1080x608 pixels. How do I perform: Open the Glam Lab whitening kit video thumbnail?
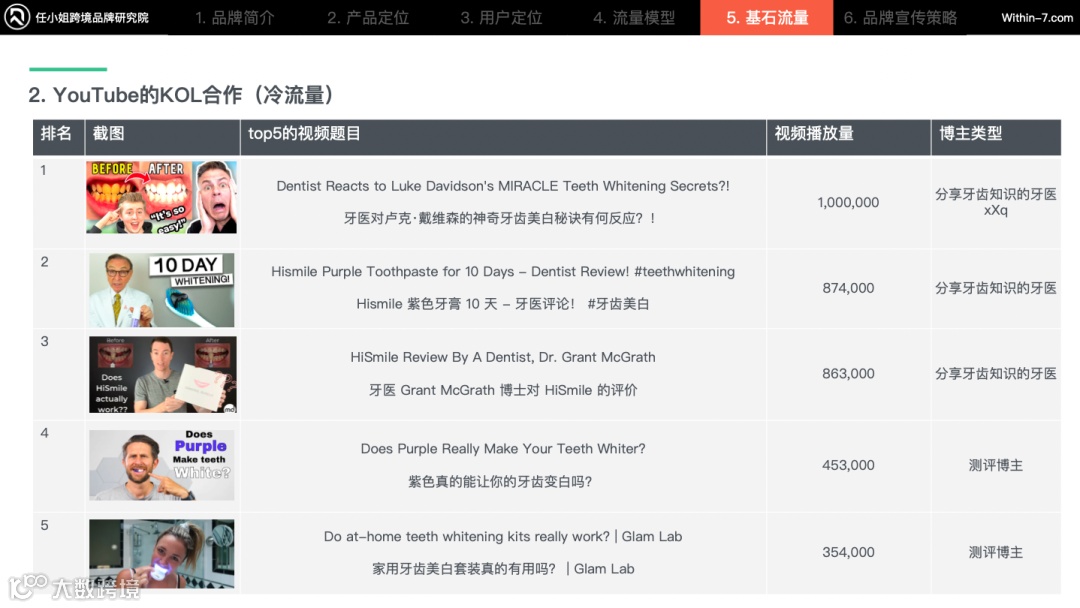(161, 551)
